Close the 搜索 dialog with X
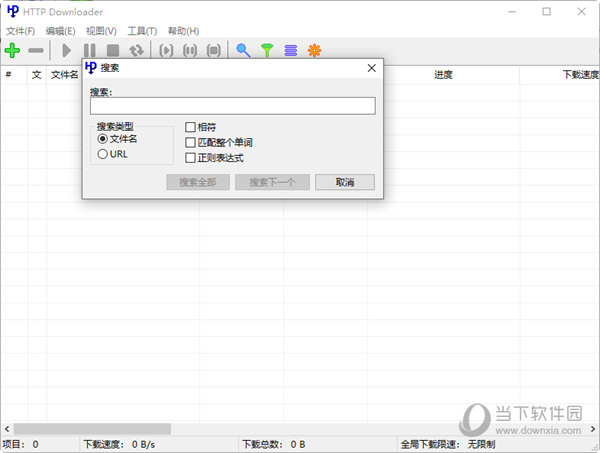The width and height of the screenshot is (600, 453). click(x=372, y=68)
